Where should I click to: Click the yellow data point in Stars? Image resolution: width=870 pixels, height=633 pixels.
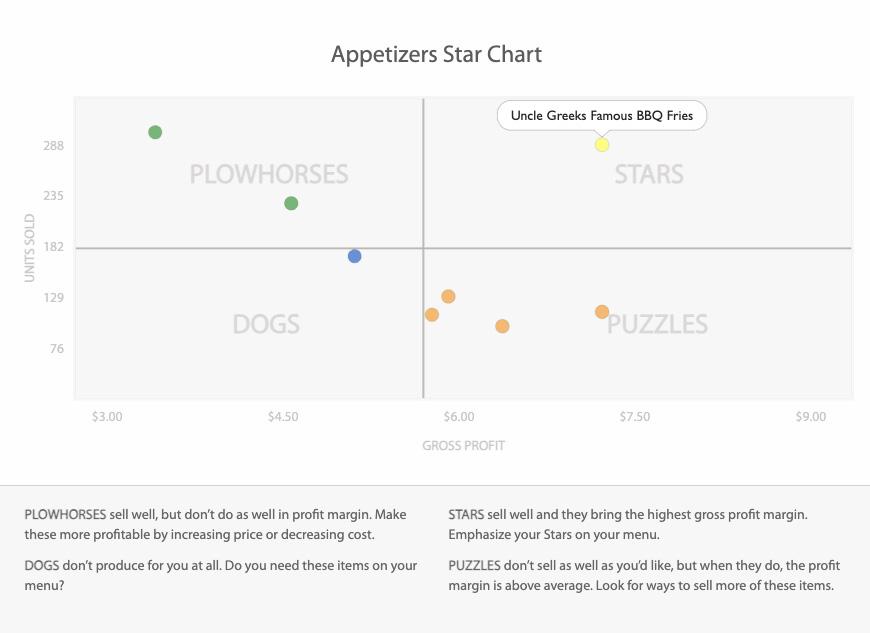pyautogui.click(x=602, y=145)
